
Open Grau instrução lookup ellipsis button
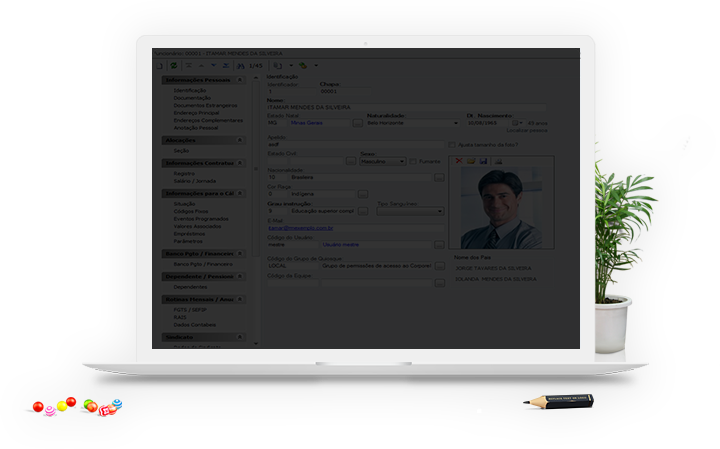coord(363,211)
